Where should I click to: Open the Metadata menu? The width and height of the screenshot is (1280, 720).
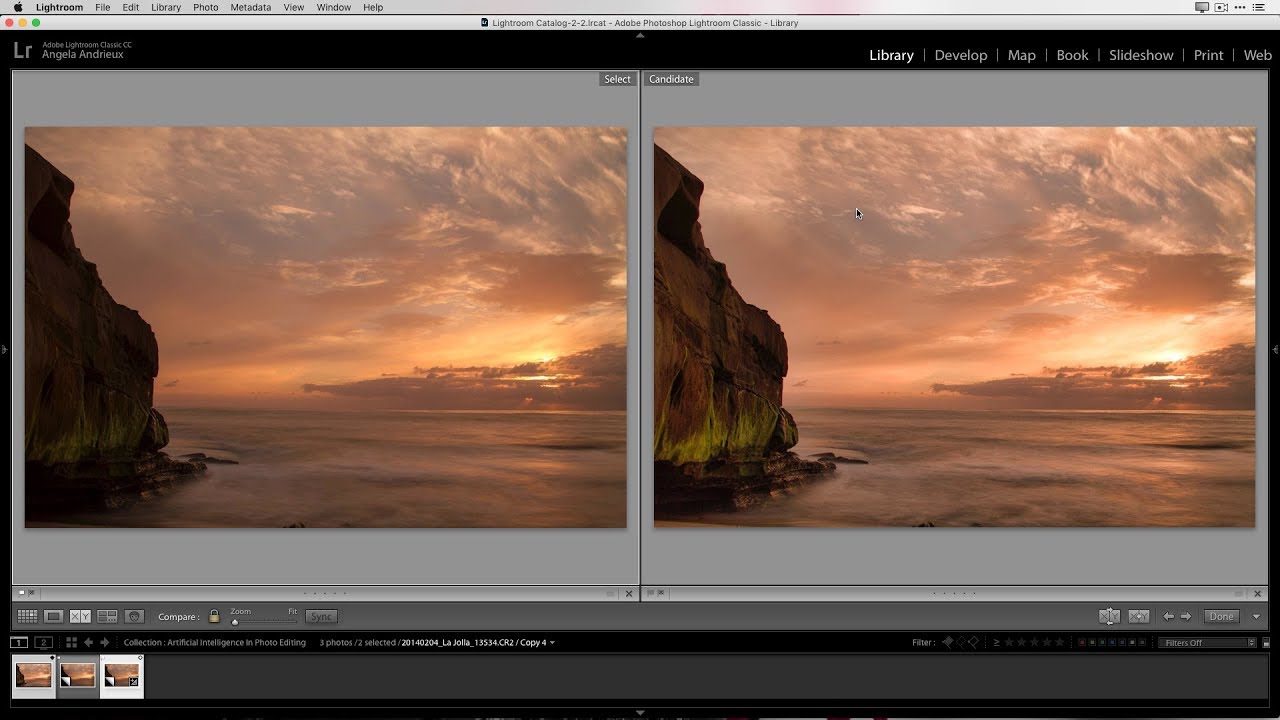coord(250,7)
